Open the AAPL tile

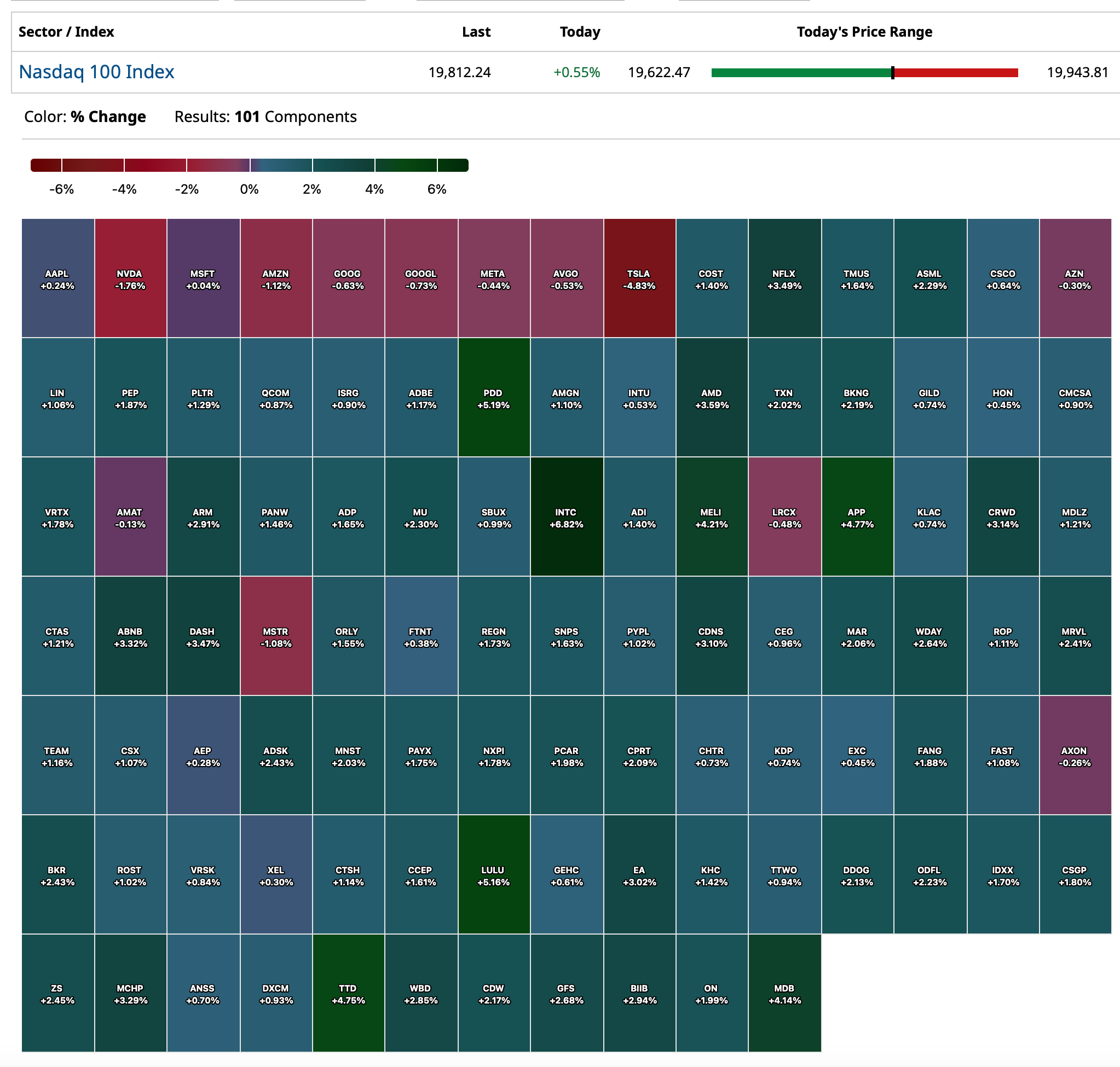[x=58, y=278]
